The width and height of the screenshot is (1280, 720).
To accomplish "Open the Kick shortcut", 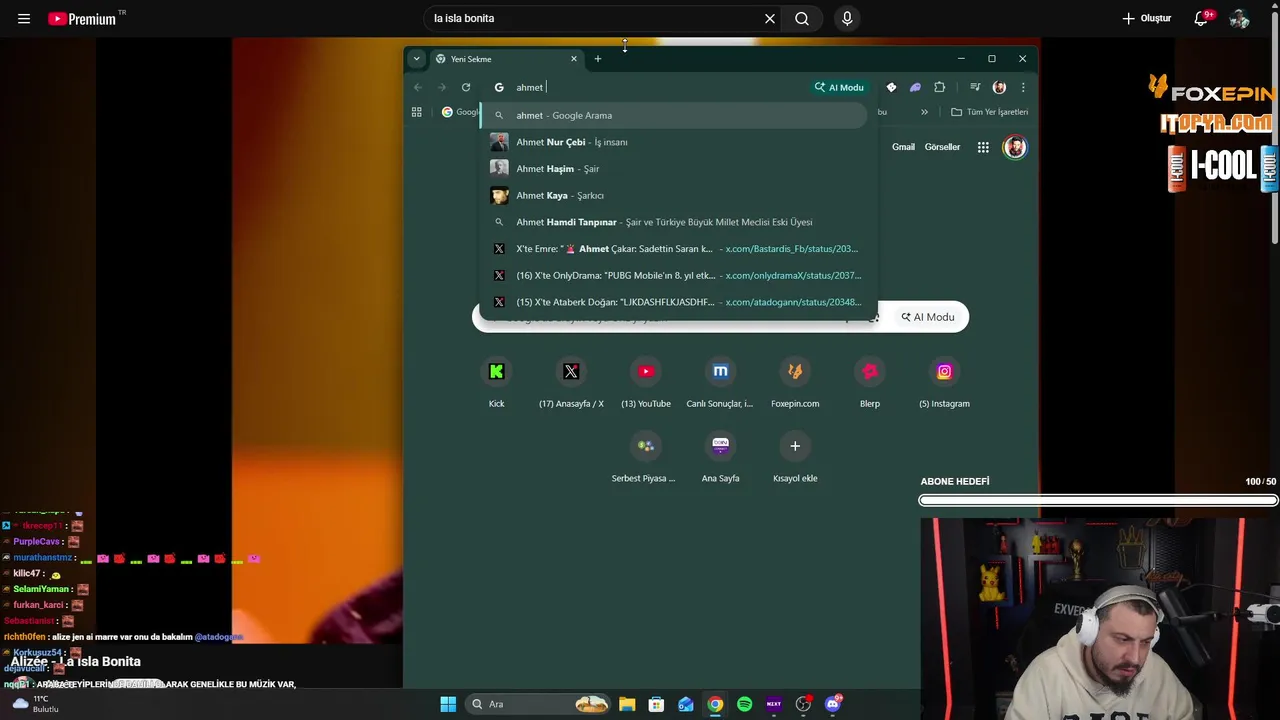I will tap(497, 383).
